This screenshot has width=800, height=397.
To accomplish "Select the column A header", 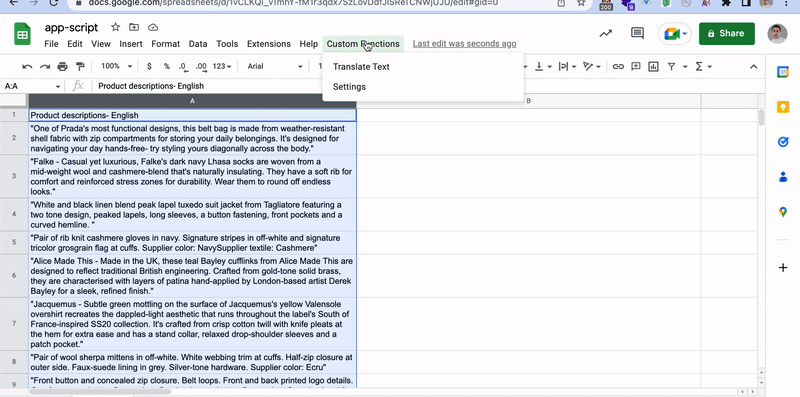I will (x=192, y=101).
